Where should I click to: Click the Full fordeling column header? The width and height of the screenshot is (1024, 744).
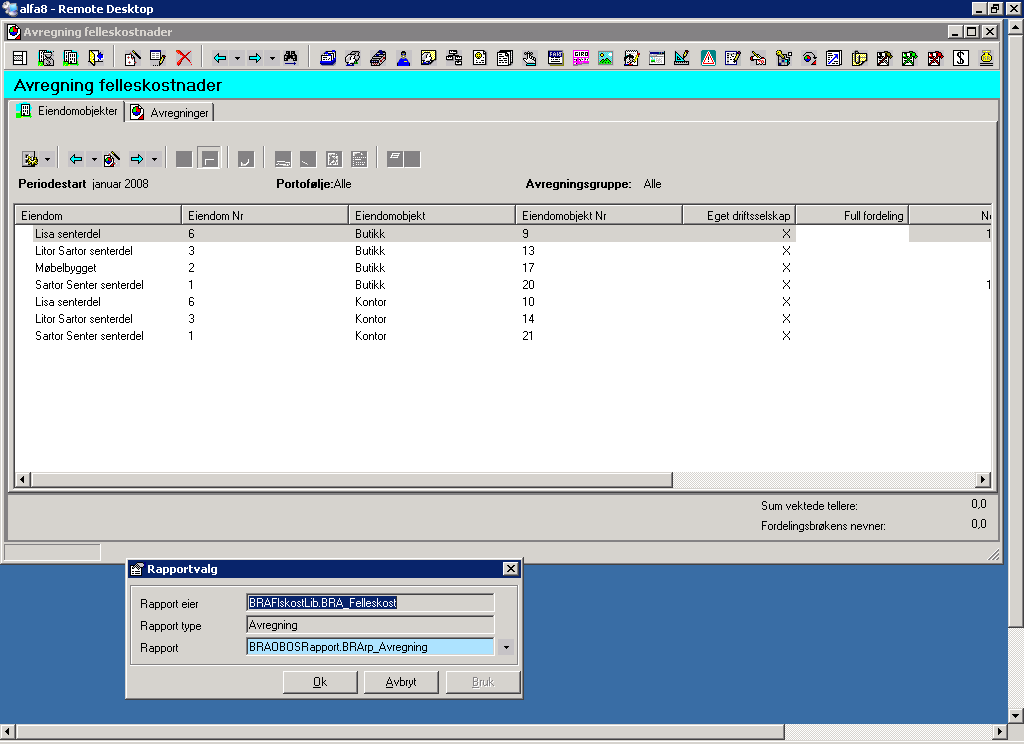(x=852, y=216)
